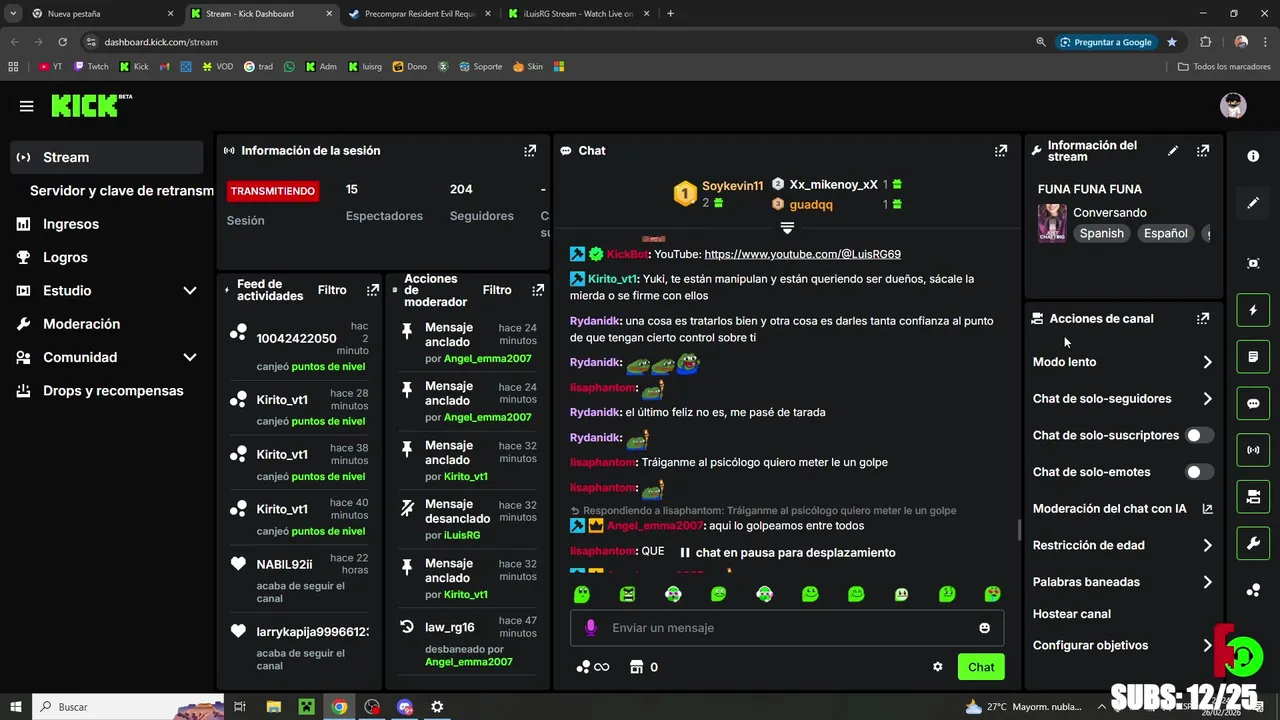1280x720 pixels.
Task: Click Hostear canal action
Action: 1072,614
